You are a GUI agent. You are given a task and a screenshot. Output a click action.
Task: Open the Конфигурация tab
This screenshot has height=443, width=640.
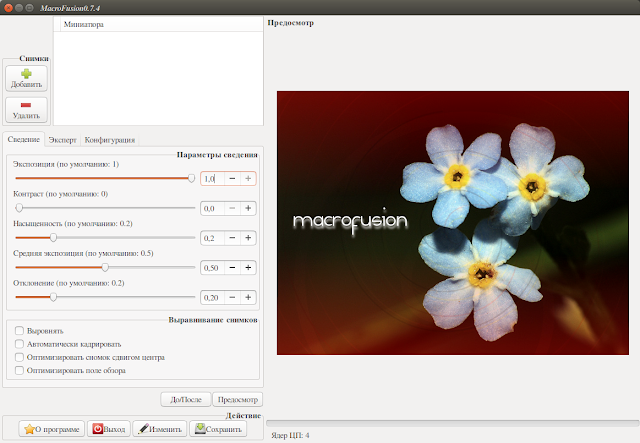coord(109,140)
